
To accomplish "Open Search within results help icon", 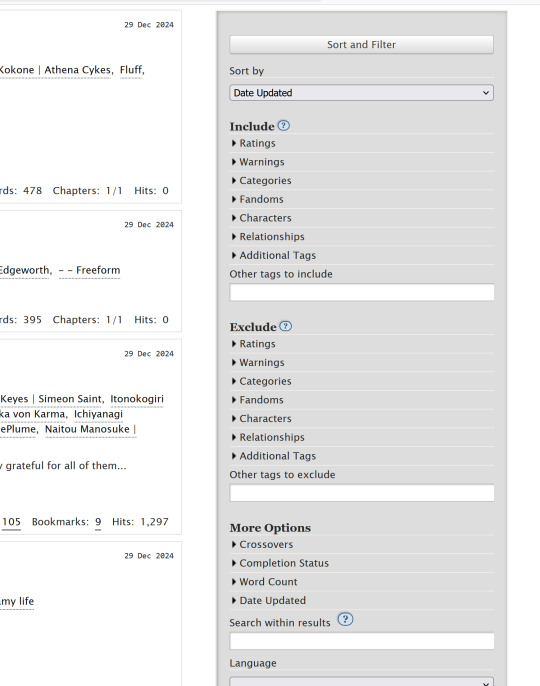I will click(345, 619).
